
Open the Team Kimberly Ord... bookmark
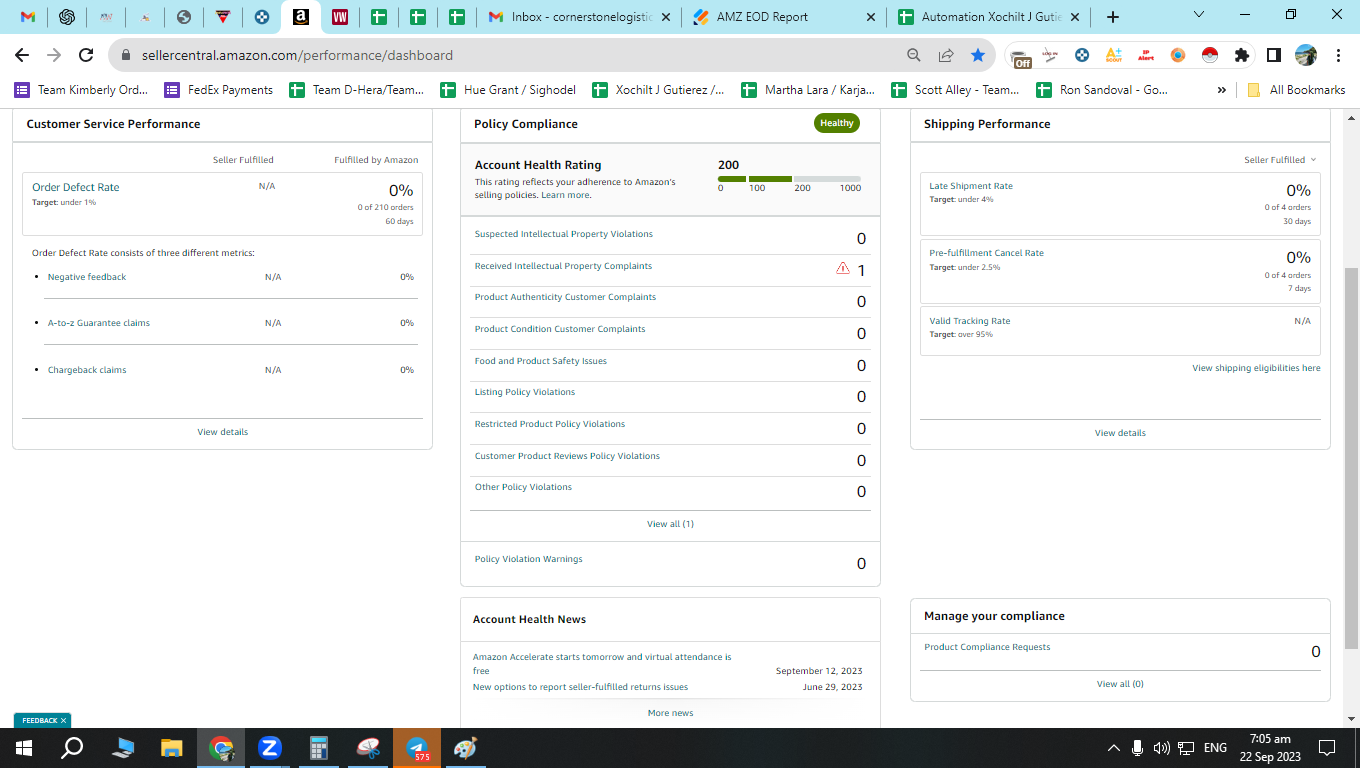pyautogui.click(x=81, y=90)
